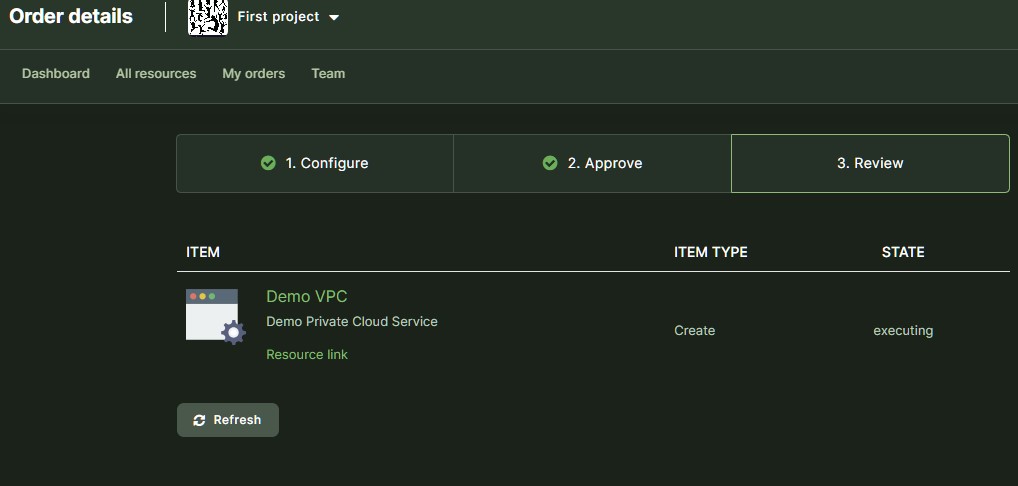Screen dimensions: 1018x486
Task: Click the green checkmark beside Configure
Action: 268,163
